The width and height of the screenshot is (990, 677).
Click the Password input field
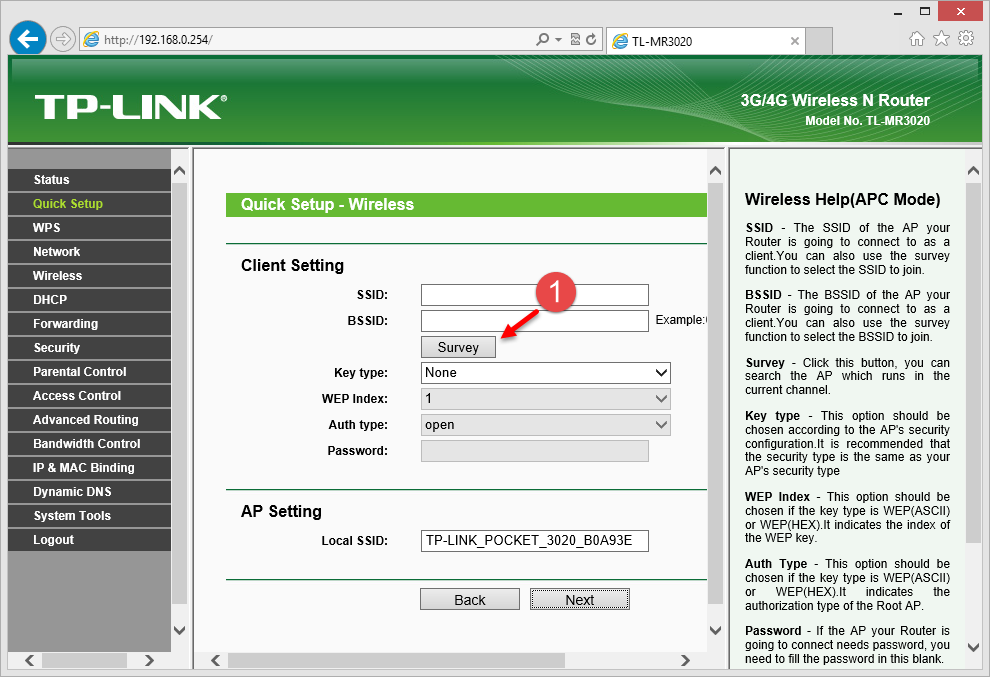click(x=535, y=451)
